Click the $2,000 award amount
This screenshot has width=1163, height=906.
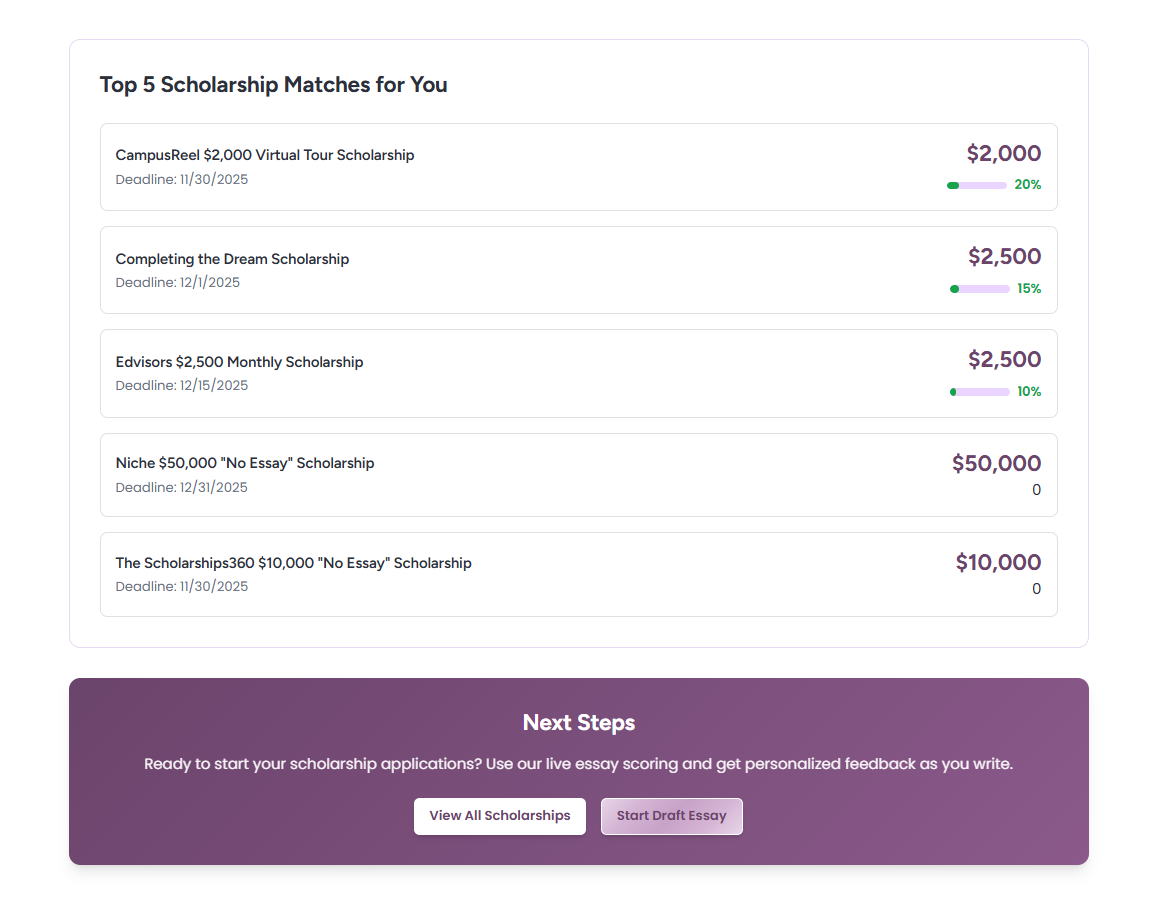click(x=1003, y=154)
